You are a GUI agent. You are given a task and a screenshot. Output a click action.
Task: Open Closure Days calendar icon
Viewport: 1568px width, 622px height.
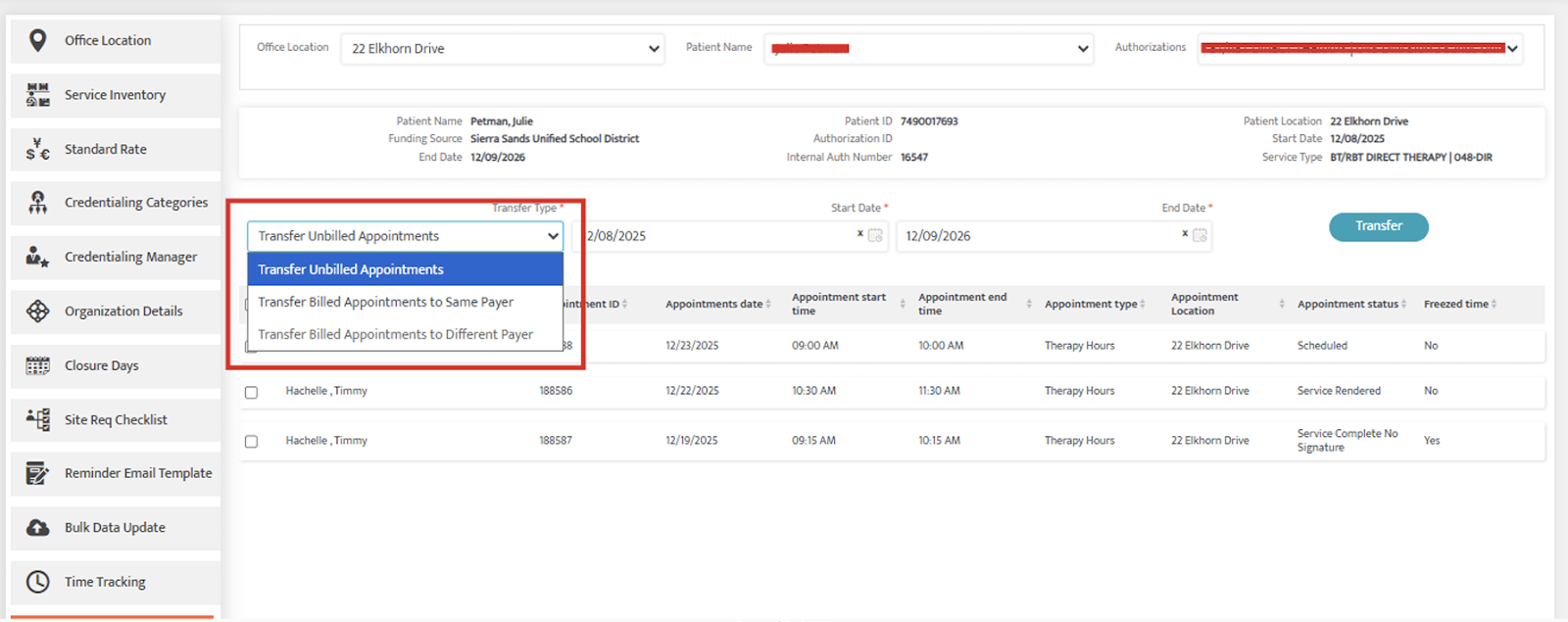(37, 365)
